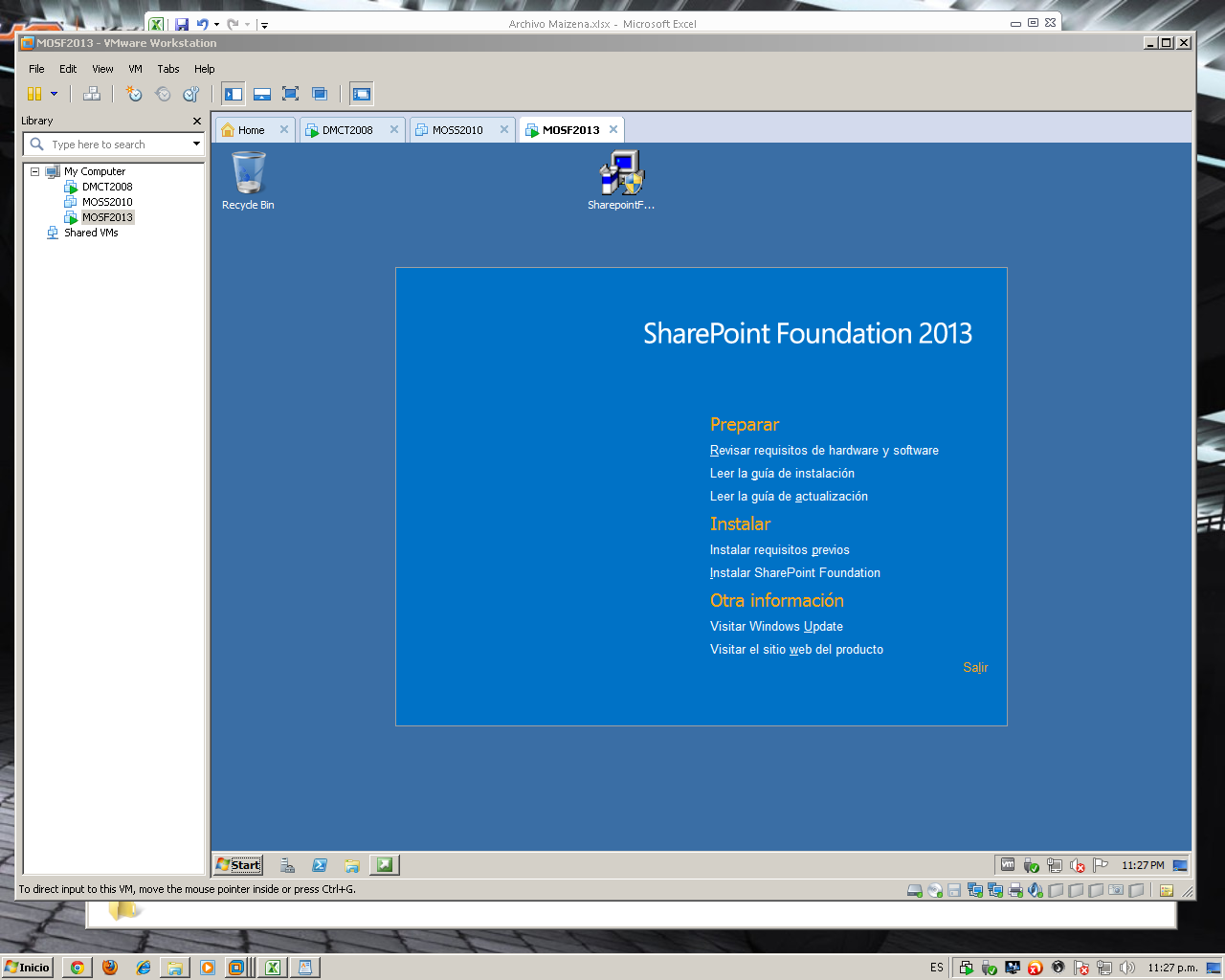Click the message log icon in VMware status bar
This screenshot has width=1225, height=980.
1167,890
